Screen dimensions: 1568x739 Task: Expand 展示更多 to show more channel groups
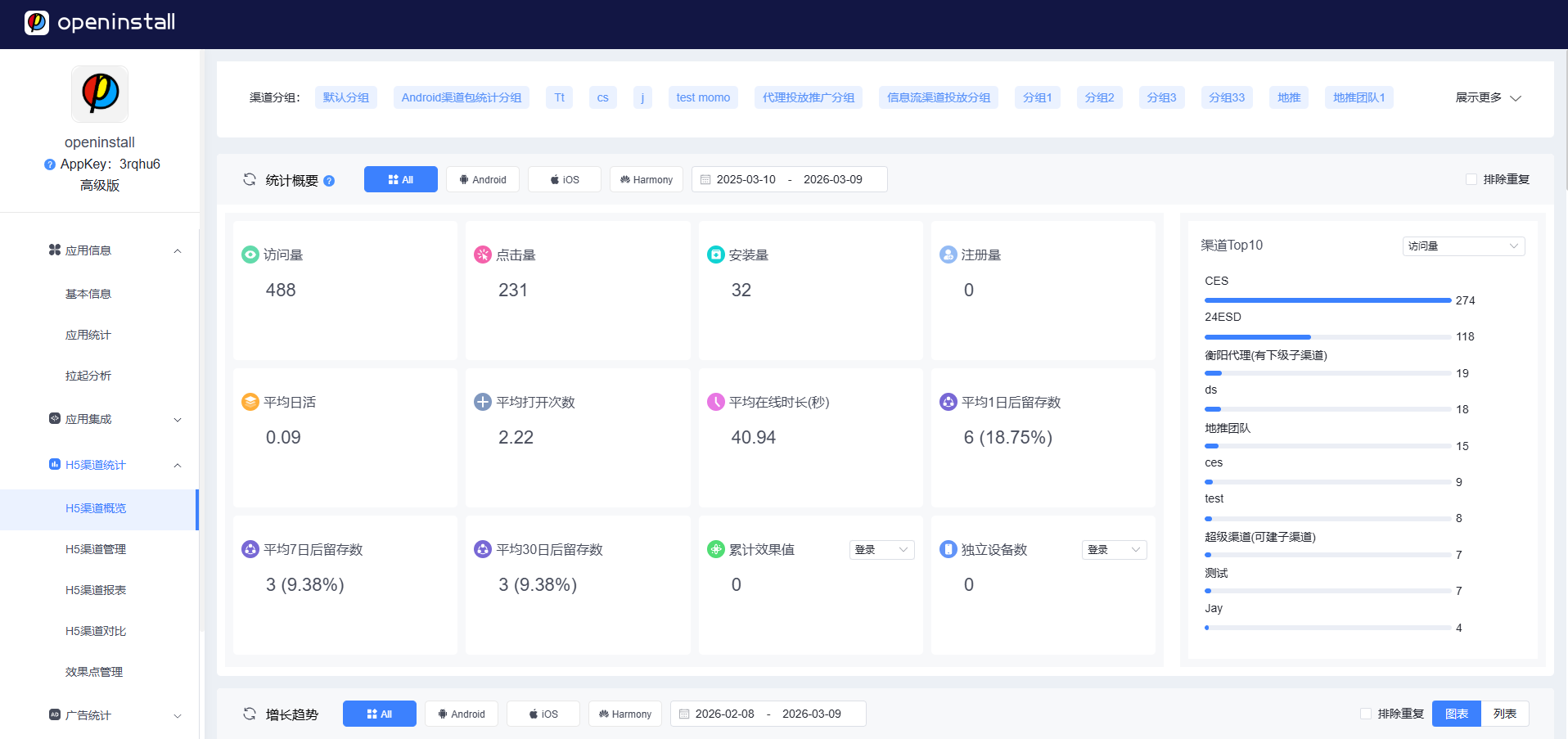click(x=1487, y=97)
